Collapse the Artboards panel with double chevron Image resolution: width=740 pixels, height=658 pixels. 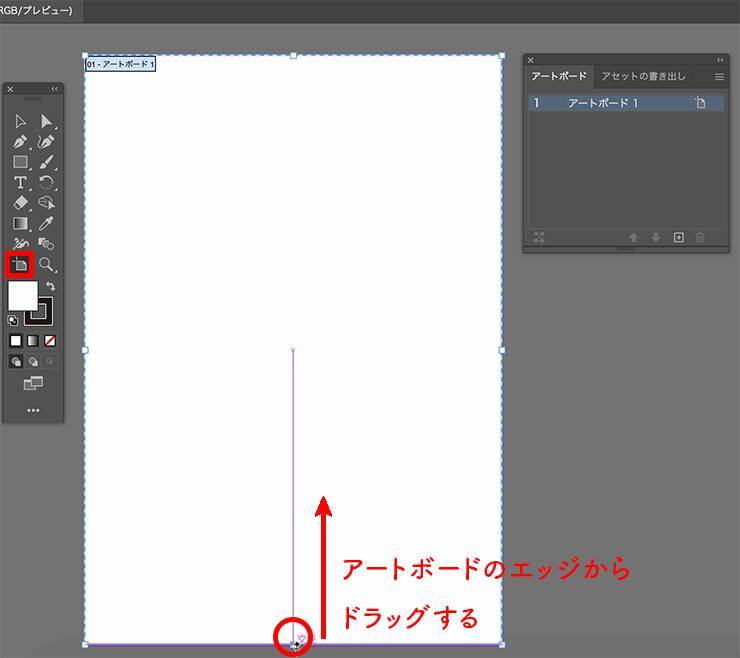tap(720, 60)
